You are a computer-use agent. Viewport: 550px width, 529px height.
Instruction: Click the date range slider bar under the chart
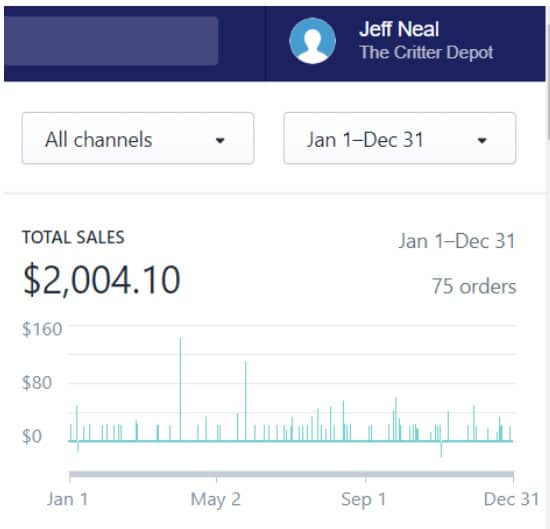click(x=291, y=475)
